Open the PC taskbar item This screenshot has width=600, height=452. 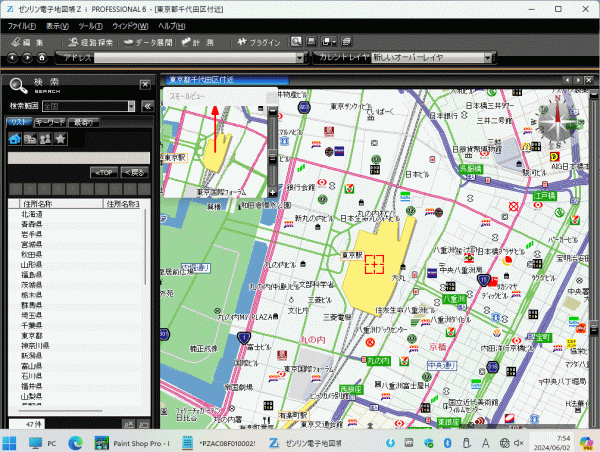(43, 443)
